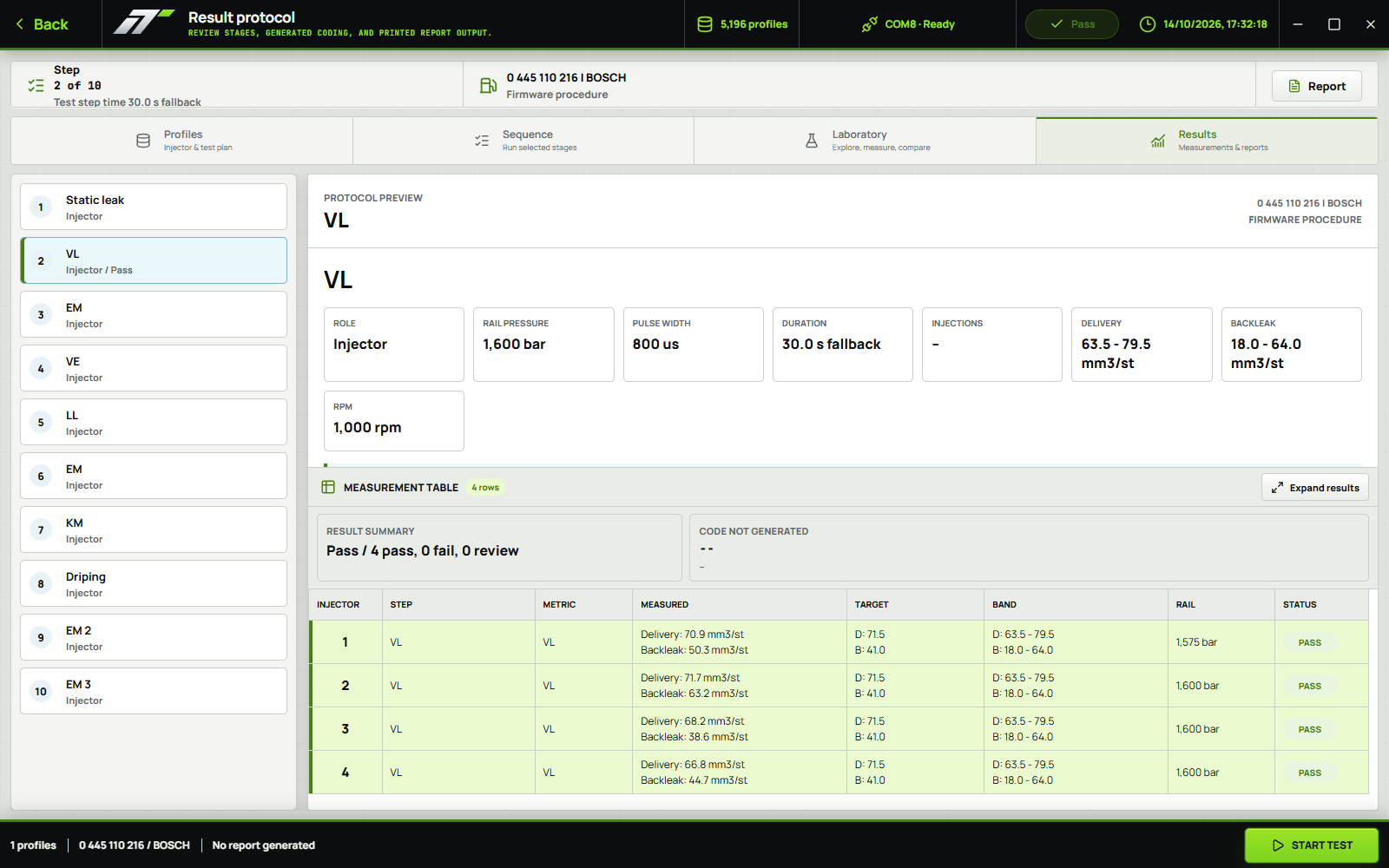Image resolution: width=1389 pixels, height=868 pixels.
Task: Select step 8 Driping
Action: click(x=154, y=583)
